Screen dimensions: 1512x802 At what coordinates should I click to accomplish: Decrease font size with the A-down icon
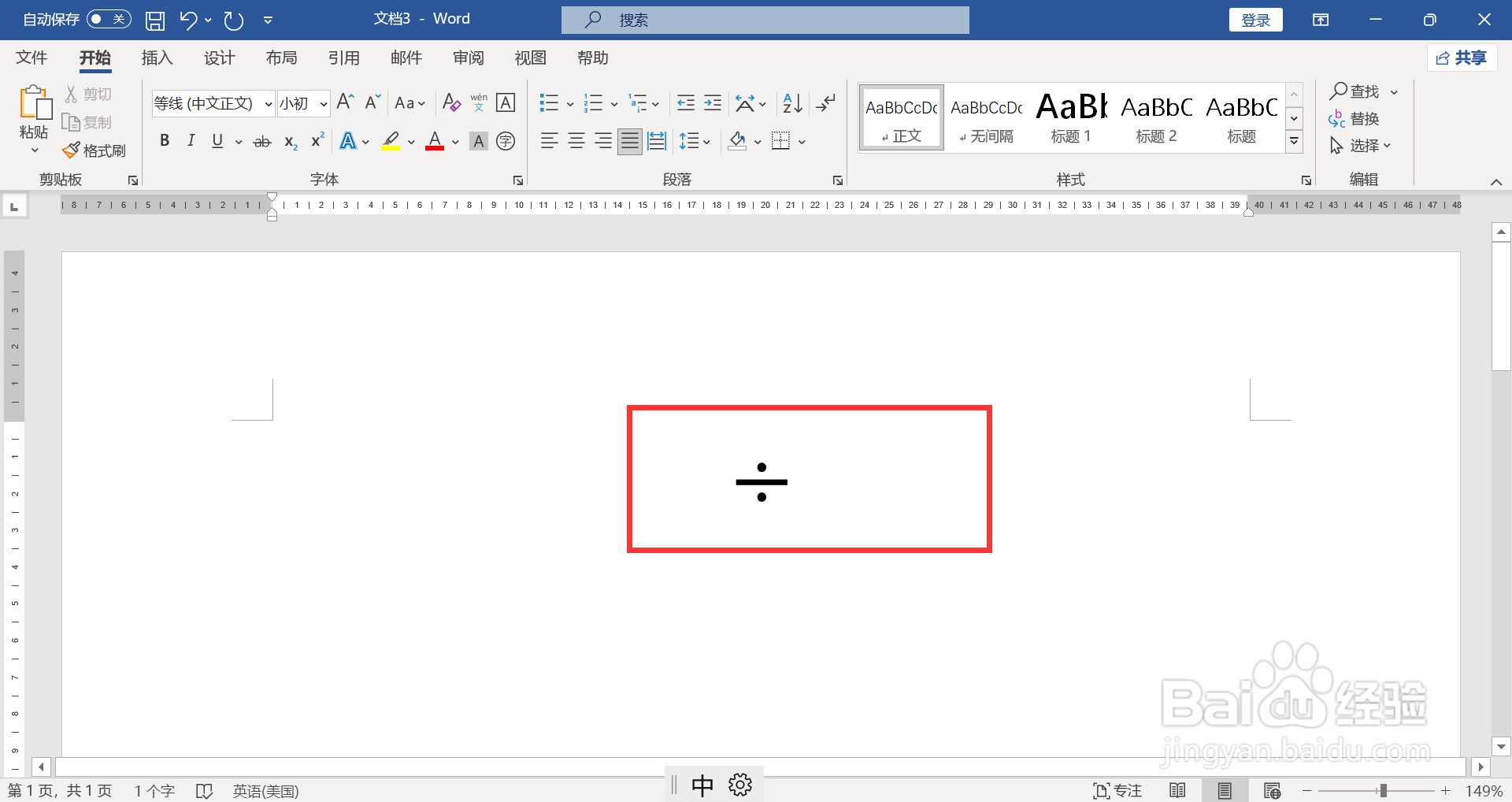point(373,102)
